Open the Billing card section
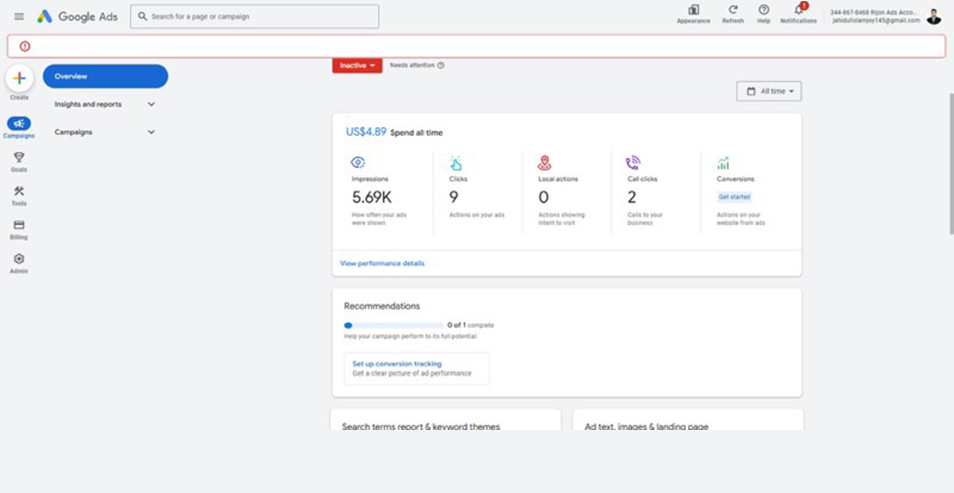The height and width of the screenshot is (493, 954). coord(19,229)
